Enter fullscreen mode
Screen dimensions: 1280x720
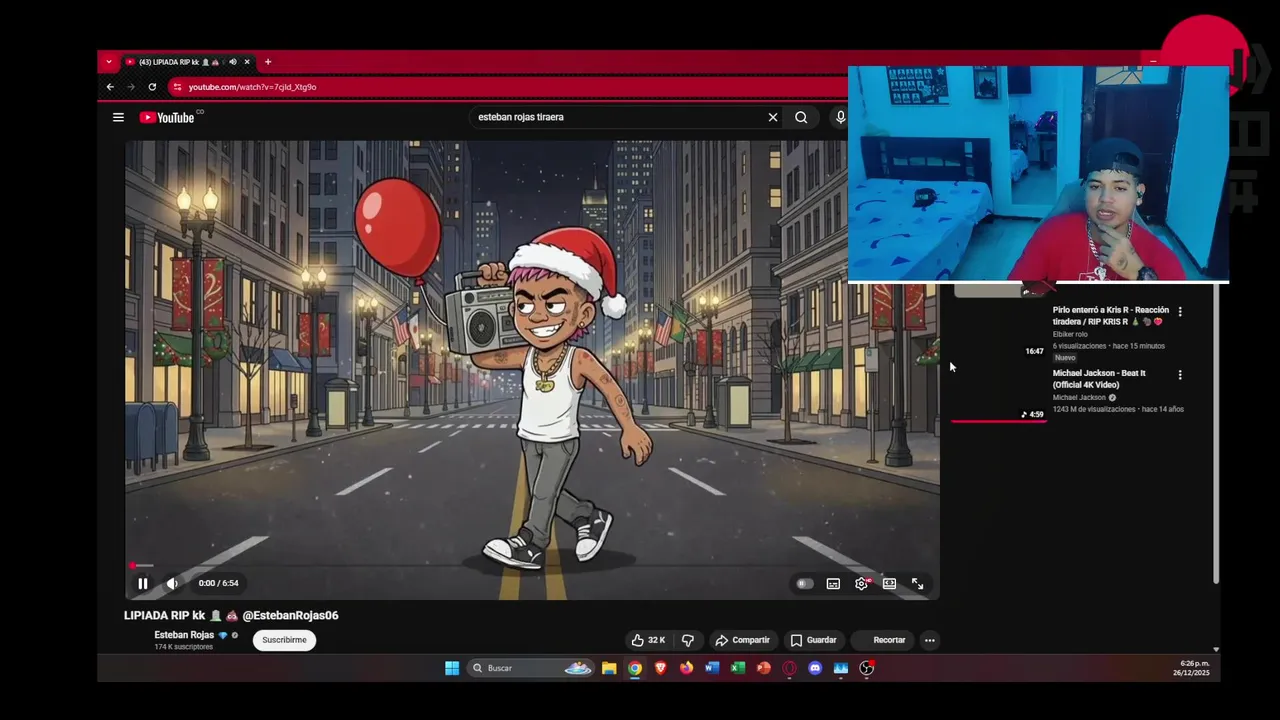[917, 584]
